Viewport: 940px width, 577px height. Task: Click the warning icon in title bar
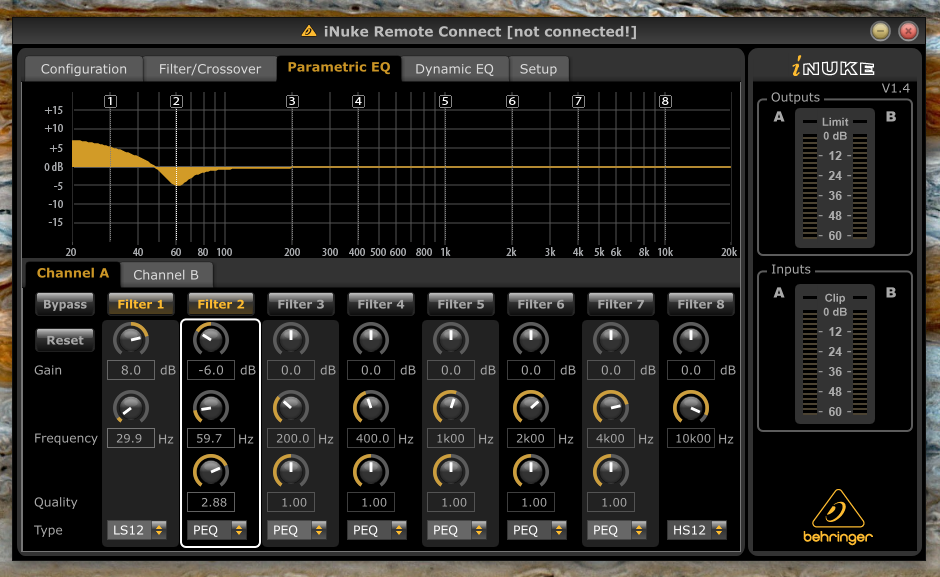309,31
